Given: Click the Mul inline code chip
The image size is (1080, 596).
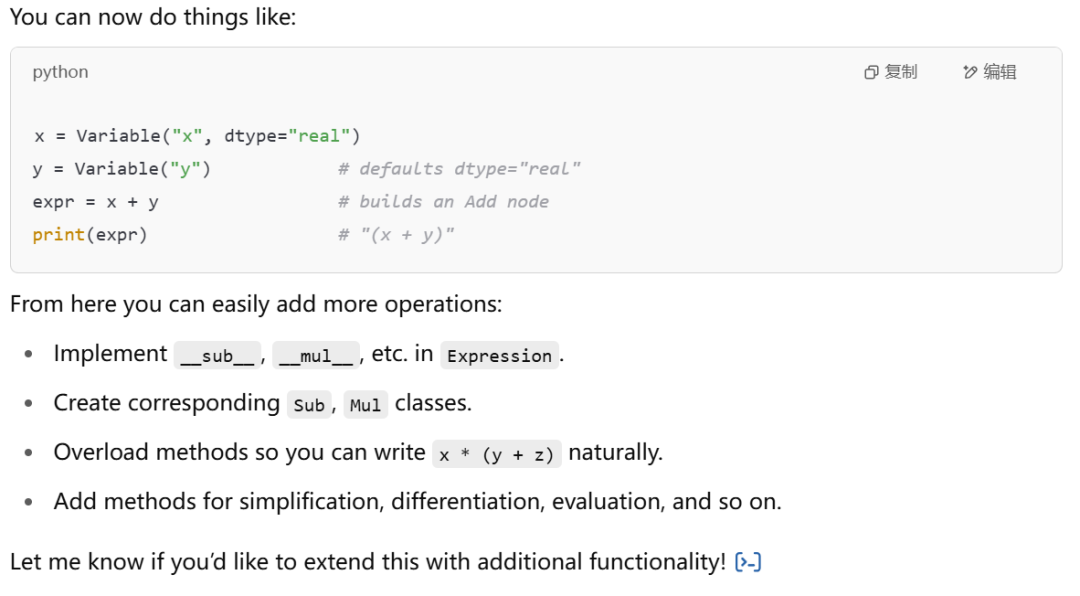Looking at the screenshot, I should pos(366,404).
